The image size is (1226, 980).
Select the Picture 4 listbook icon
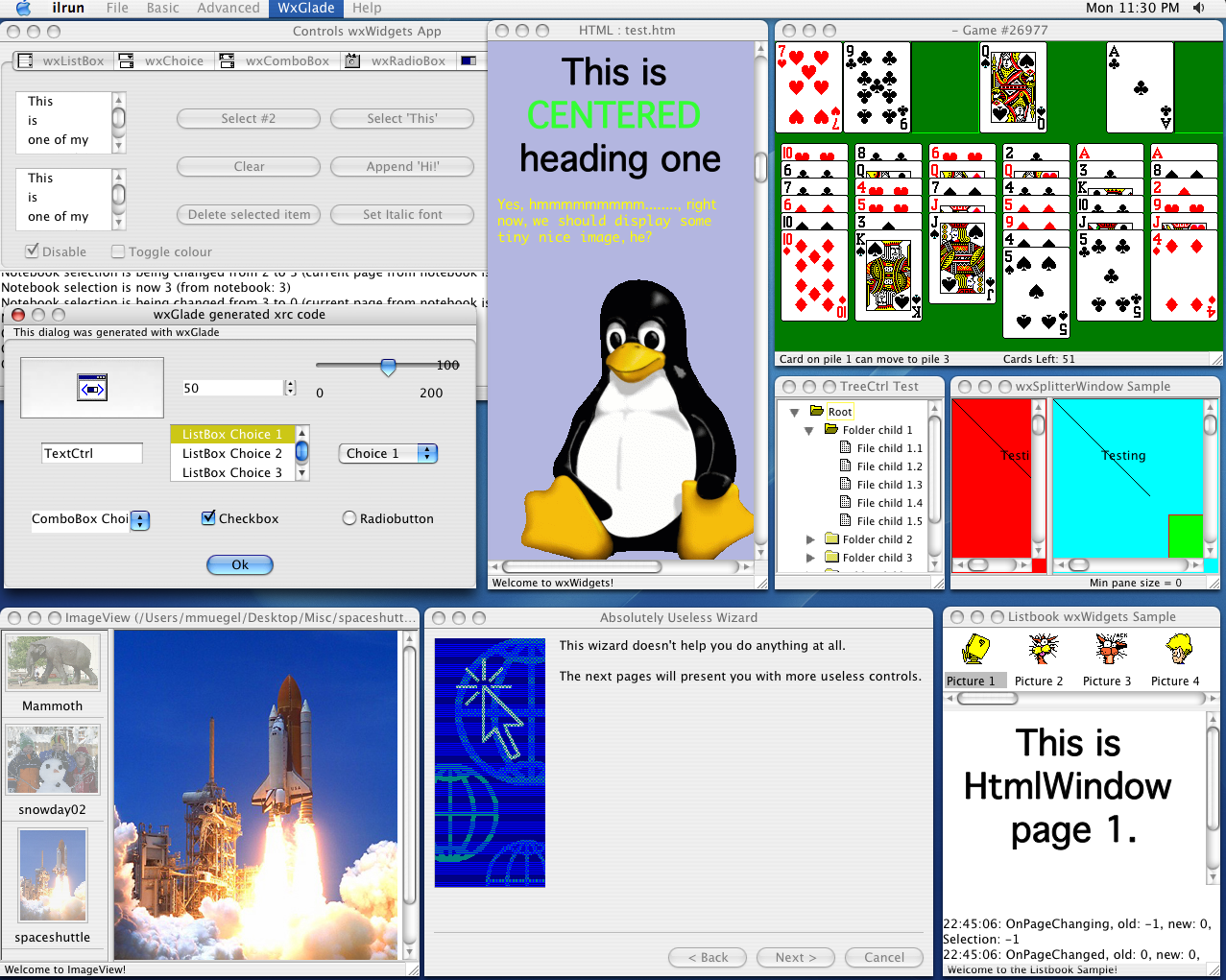(x=1179, y=650)
